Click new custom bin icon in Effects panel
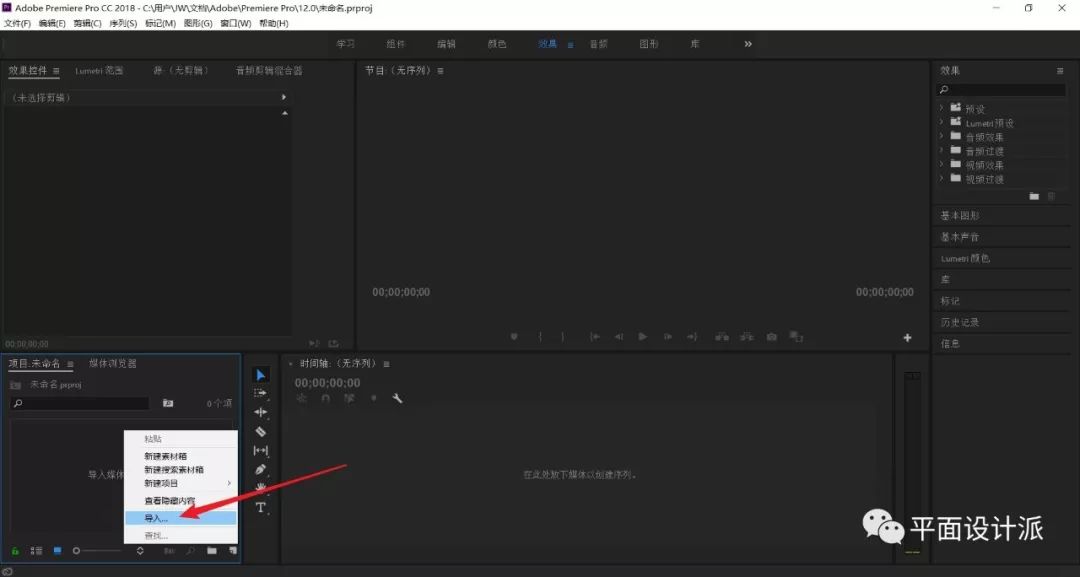This screenshot has height=577, width=1080. point(1034,196)
